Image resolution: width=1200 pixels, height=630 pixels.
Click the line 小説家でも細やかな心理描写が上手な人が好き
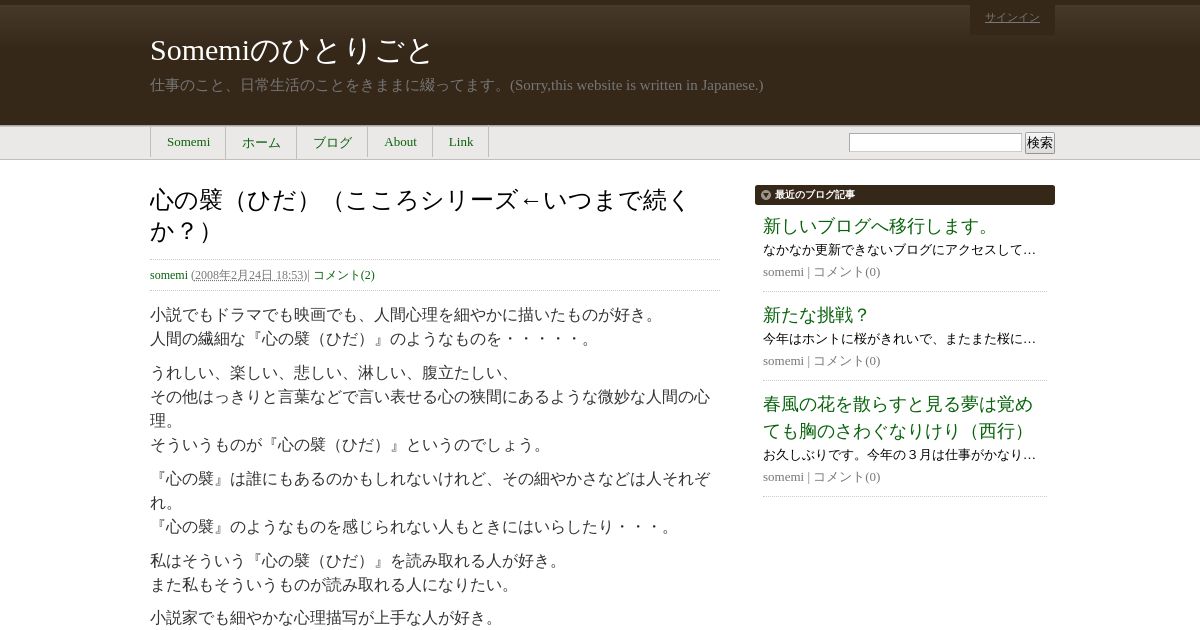[x=324, y=618]
